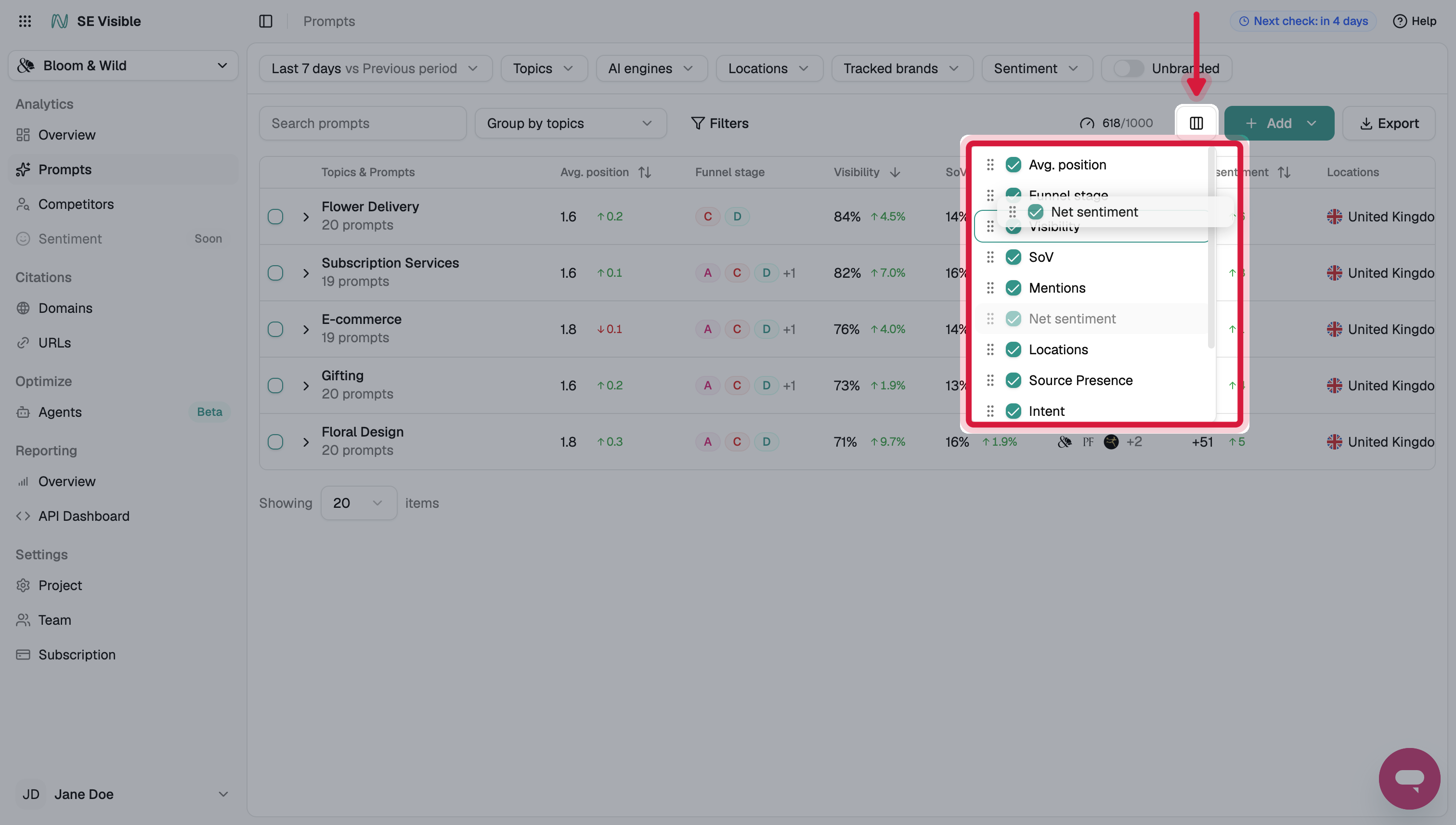Open the Tracked brands filter dropdown
Viewport: 1456px width, 825px height.
pos(902,68)
